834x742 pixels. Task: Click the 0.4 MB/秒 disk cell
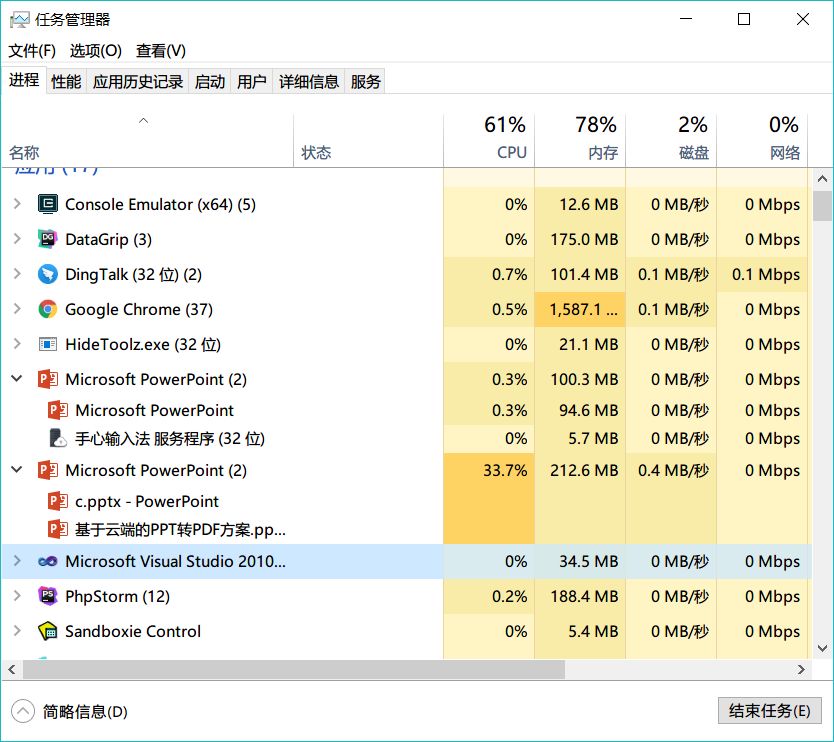671,470
